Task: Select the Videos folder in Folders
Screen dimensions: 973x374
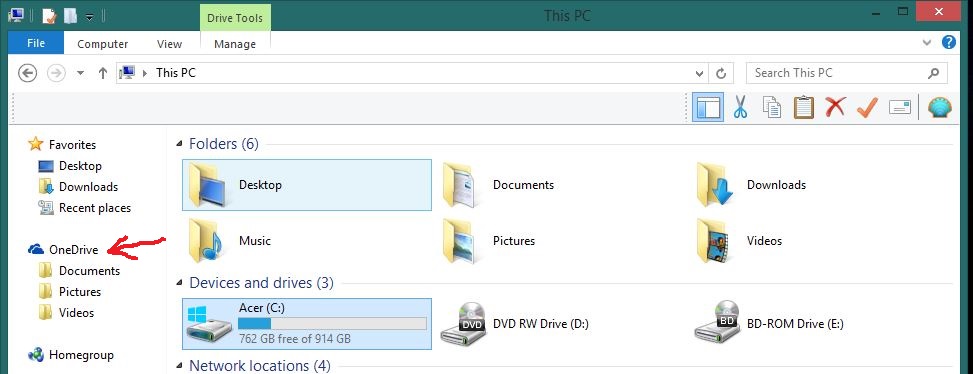Action: (x=738, y=241)
